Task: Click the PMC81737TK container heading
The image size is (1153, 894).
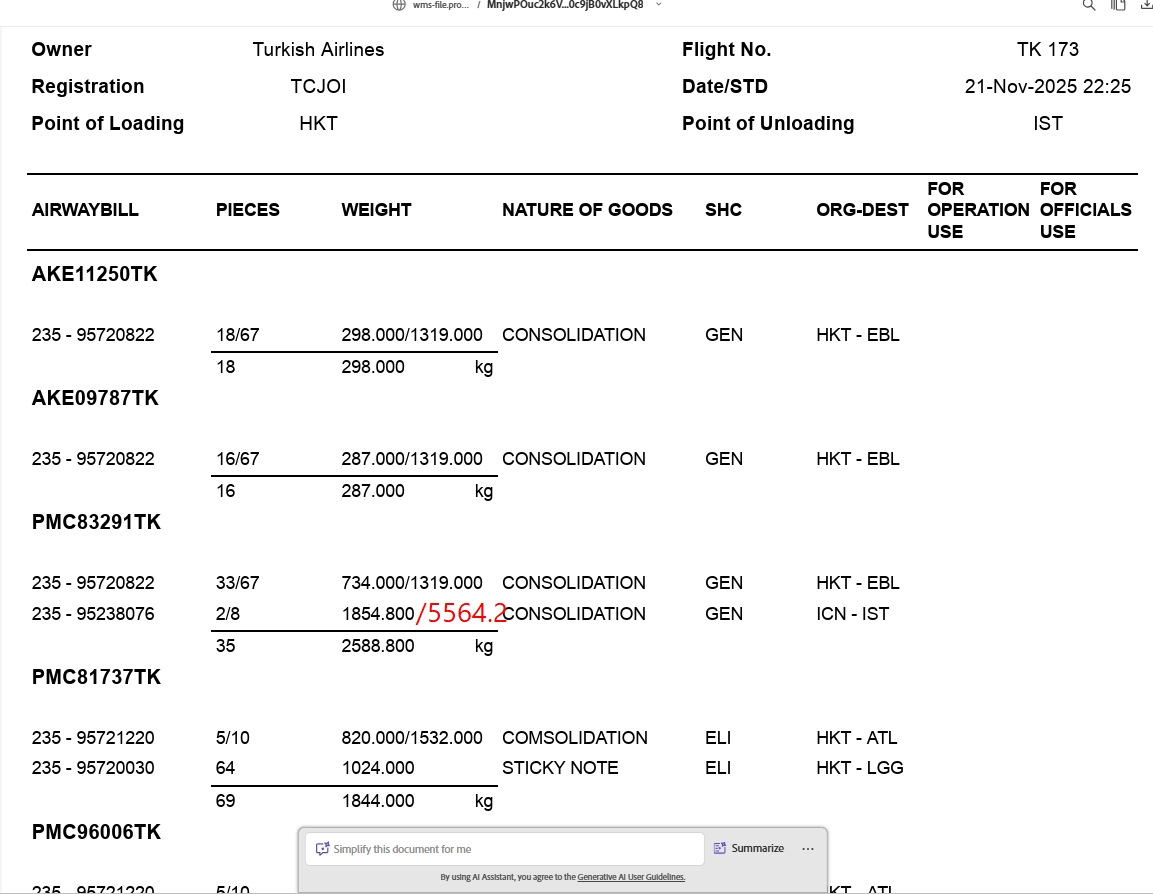Action: (96, 678)
